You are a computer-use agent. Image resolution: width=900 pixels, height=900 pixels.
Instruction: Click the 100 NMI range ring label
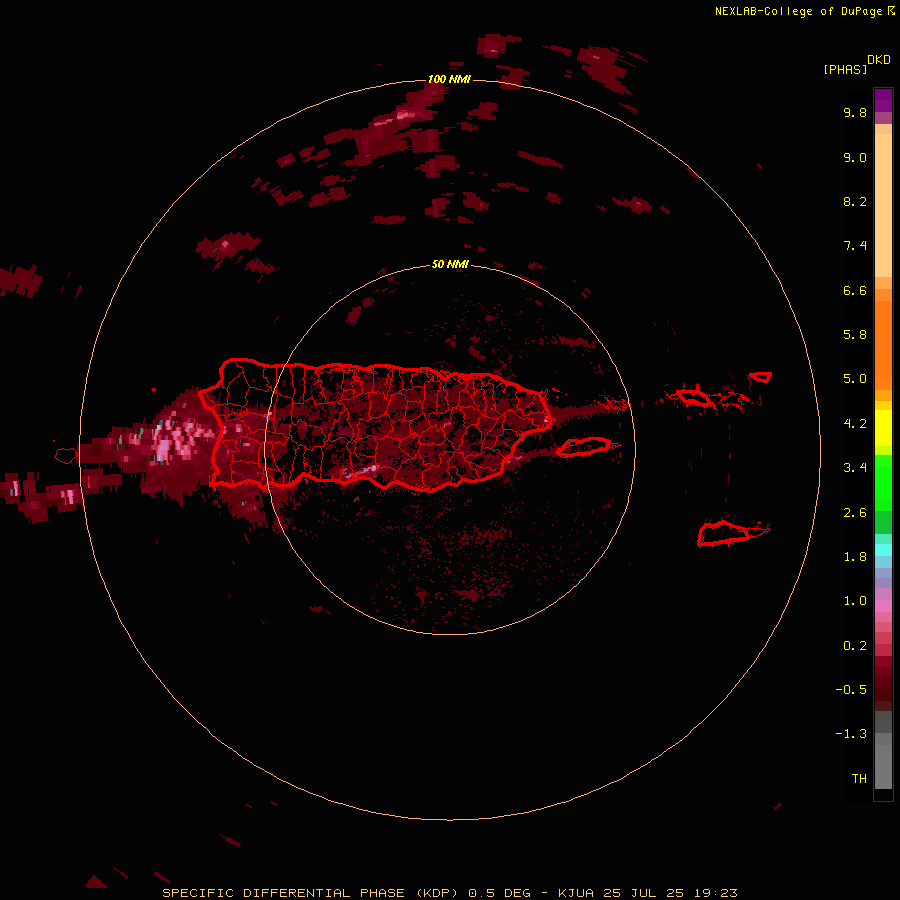point(449,79)
